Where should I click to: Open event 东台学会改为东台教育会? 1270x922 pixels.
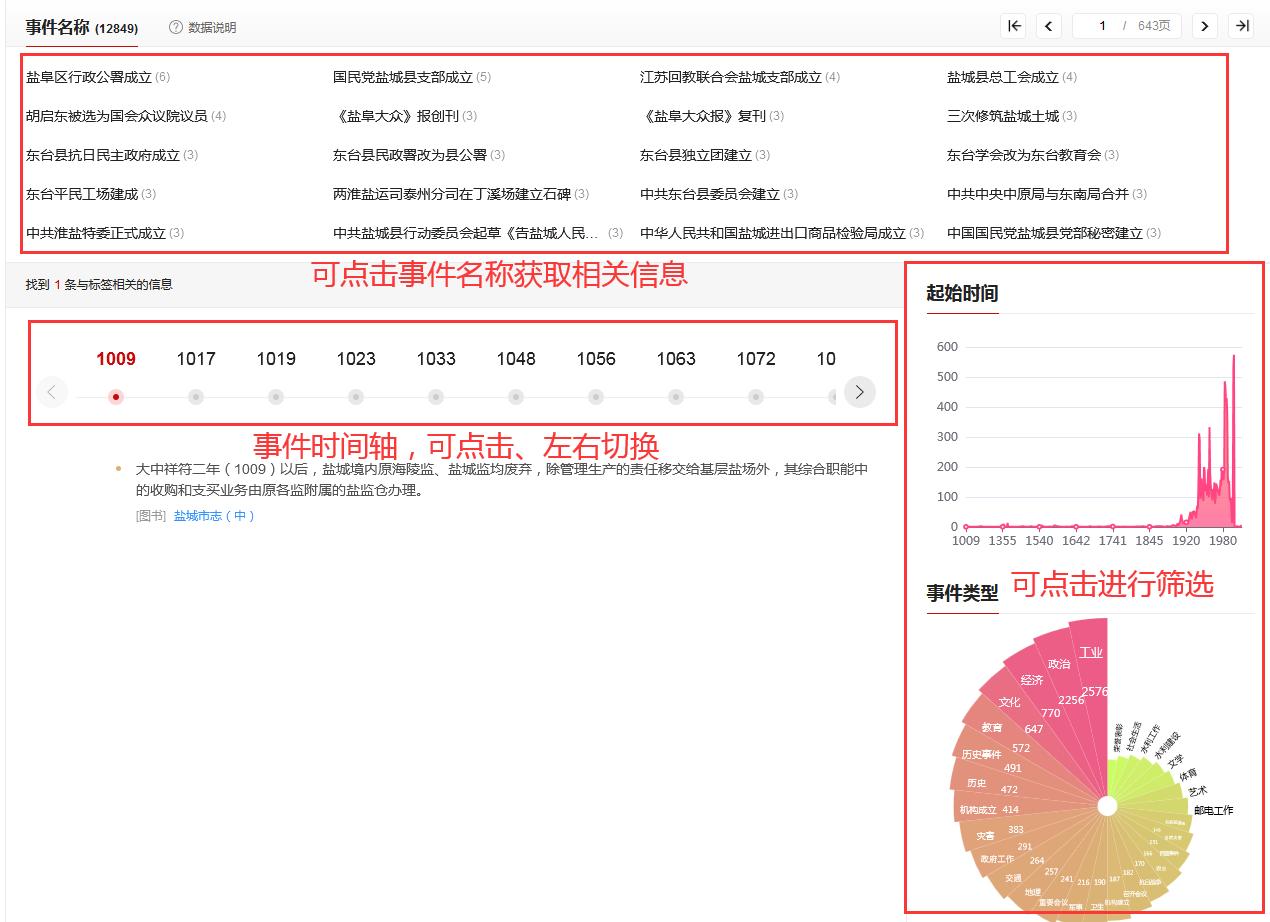[x=1024, y=155]
